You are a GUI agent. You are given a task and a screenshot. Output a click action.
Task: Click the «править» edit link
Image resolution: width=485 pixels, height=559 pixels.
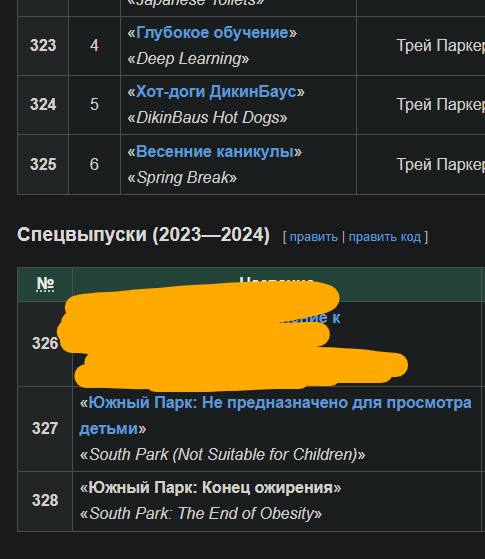(313, 237)
